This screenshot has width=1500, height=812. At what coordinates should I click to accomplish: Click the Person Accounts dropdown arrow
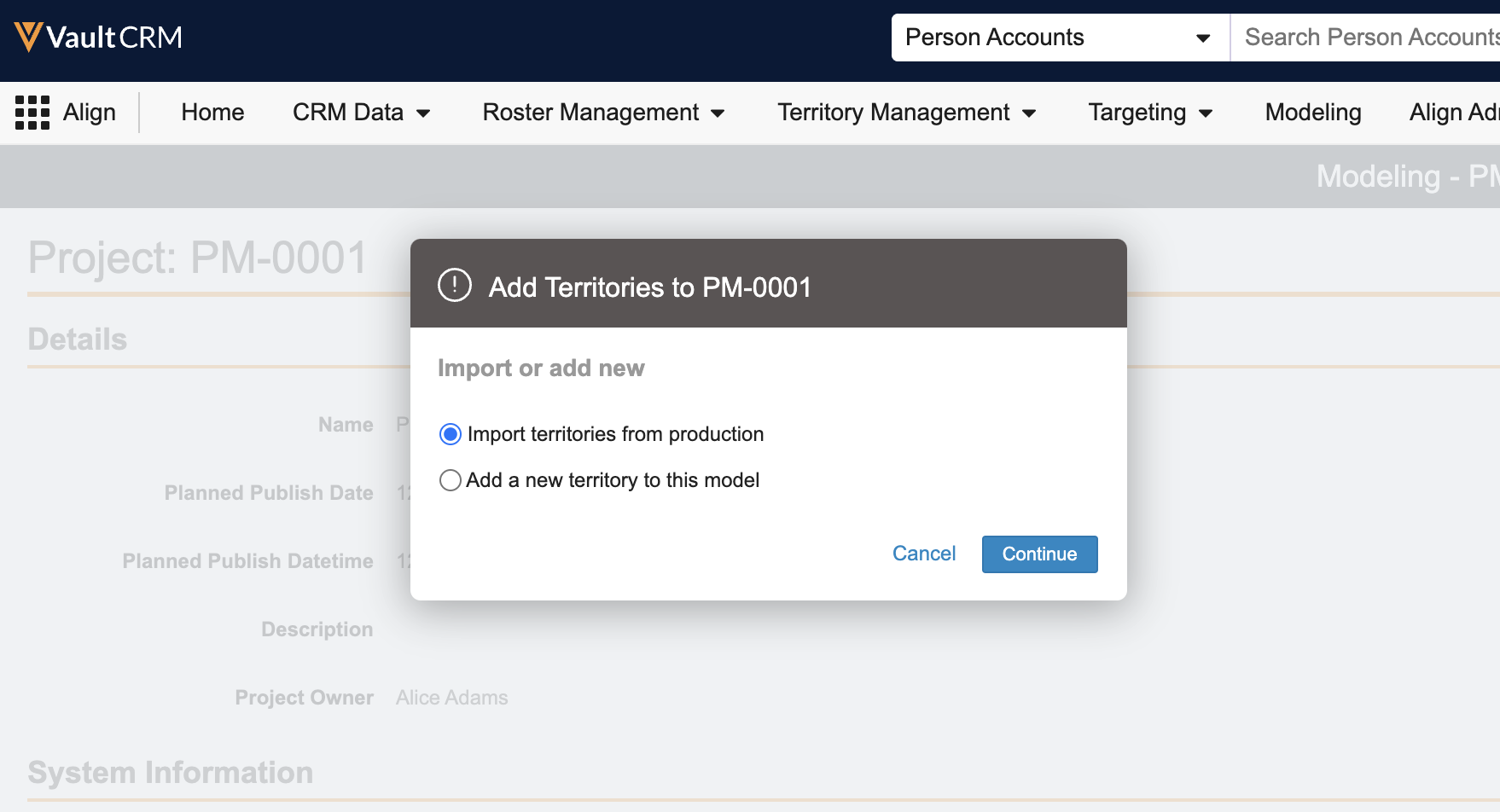[x=1203, y=38]
